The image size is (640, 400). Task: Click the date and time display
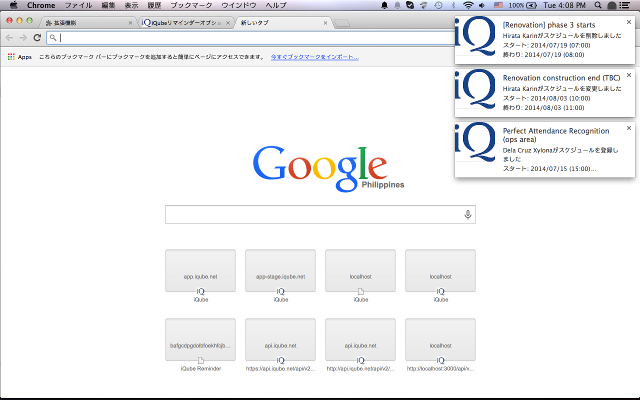(564, 5)
